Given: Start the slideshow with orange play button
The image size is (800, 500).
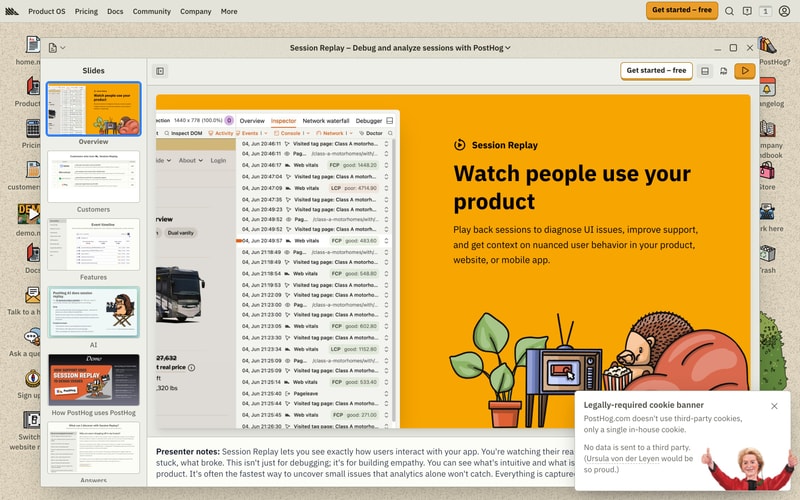Looking at the screenshot, I should [745, 71].
